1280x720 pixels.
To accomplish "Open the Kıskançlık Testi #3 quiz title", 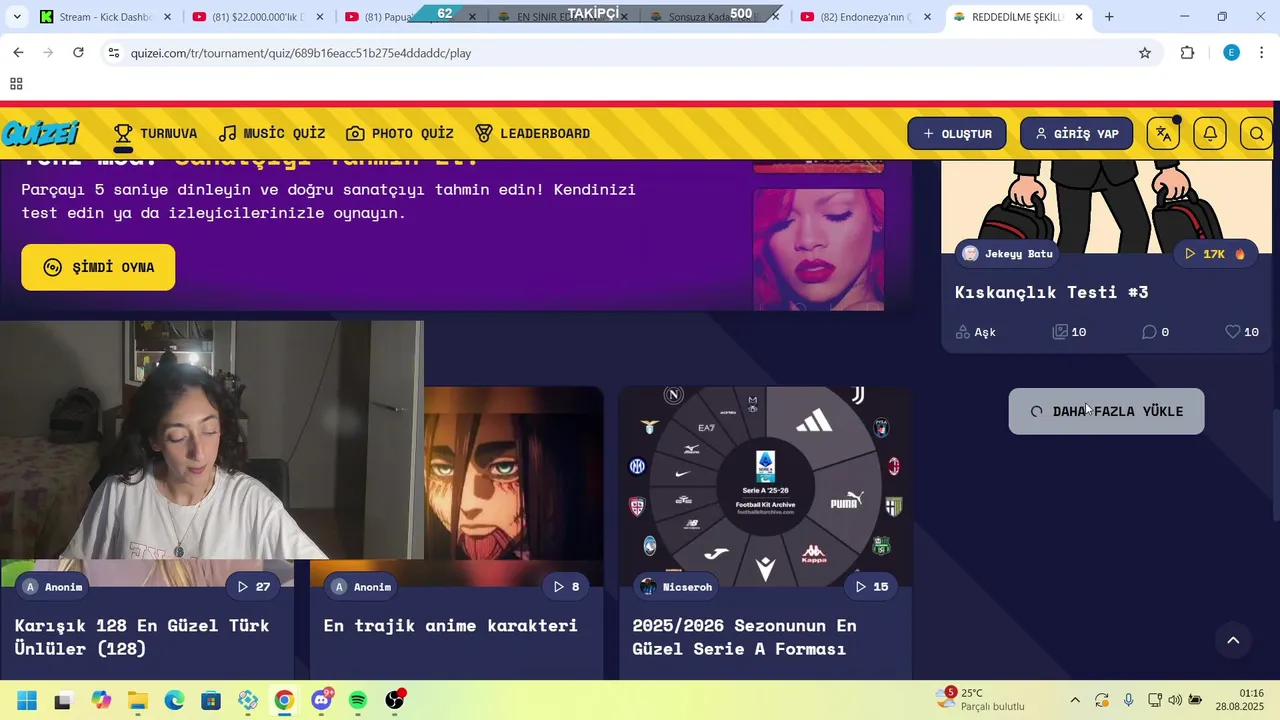I will (1051, 292).
